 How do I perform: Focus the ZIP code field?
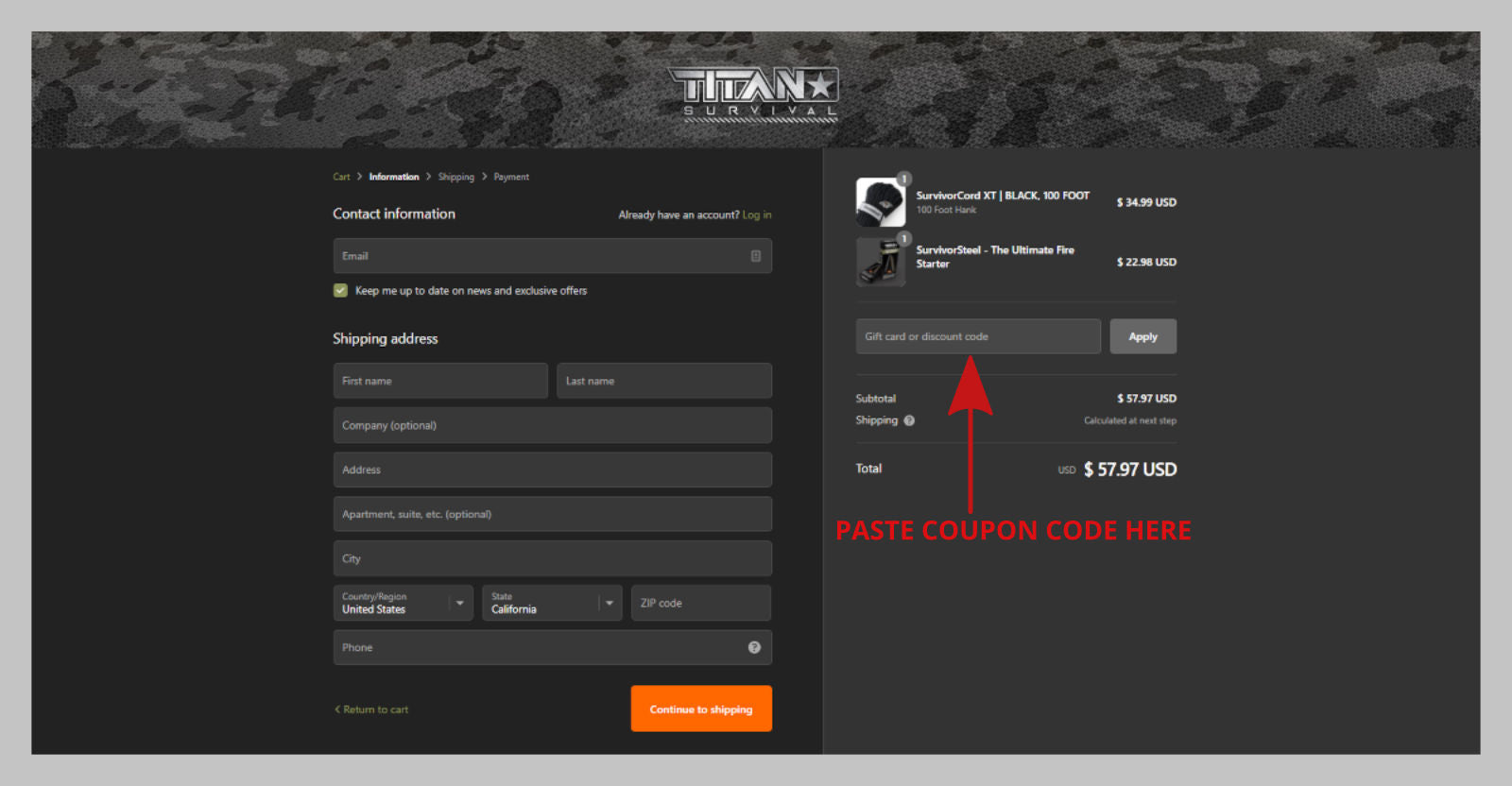[x=700, y=603]
